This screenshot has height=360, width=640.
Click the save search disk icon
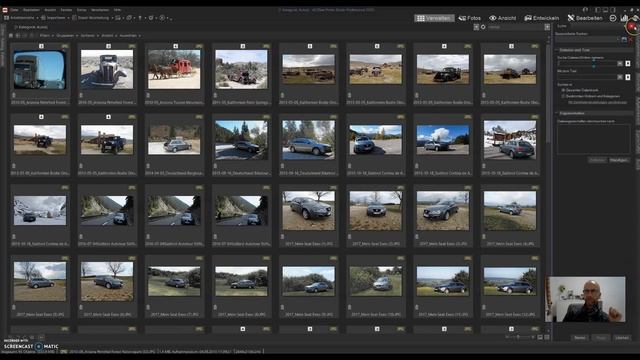(624, 40)
